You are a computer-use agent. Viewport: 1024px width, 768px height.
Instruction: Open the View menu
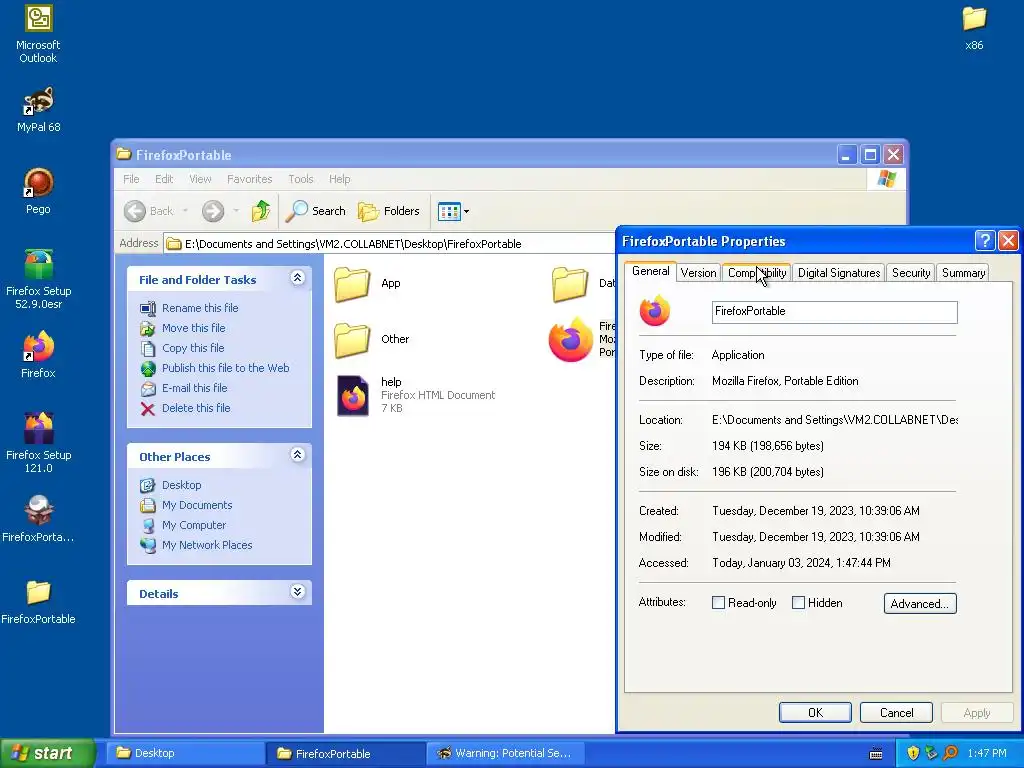pos(200,179)
